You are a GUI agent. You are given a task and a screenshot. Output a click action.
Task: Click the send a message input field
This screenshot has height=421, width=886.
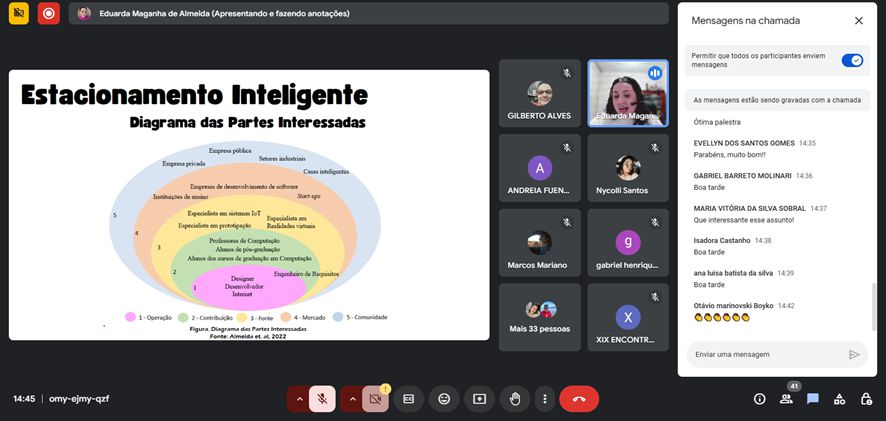[765, 354]
